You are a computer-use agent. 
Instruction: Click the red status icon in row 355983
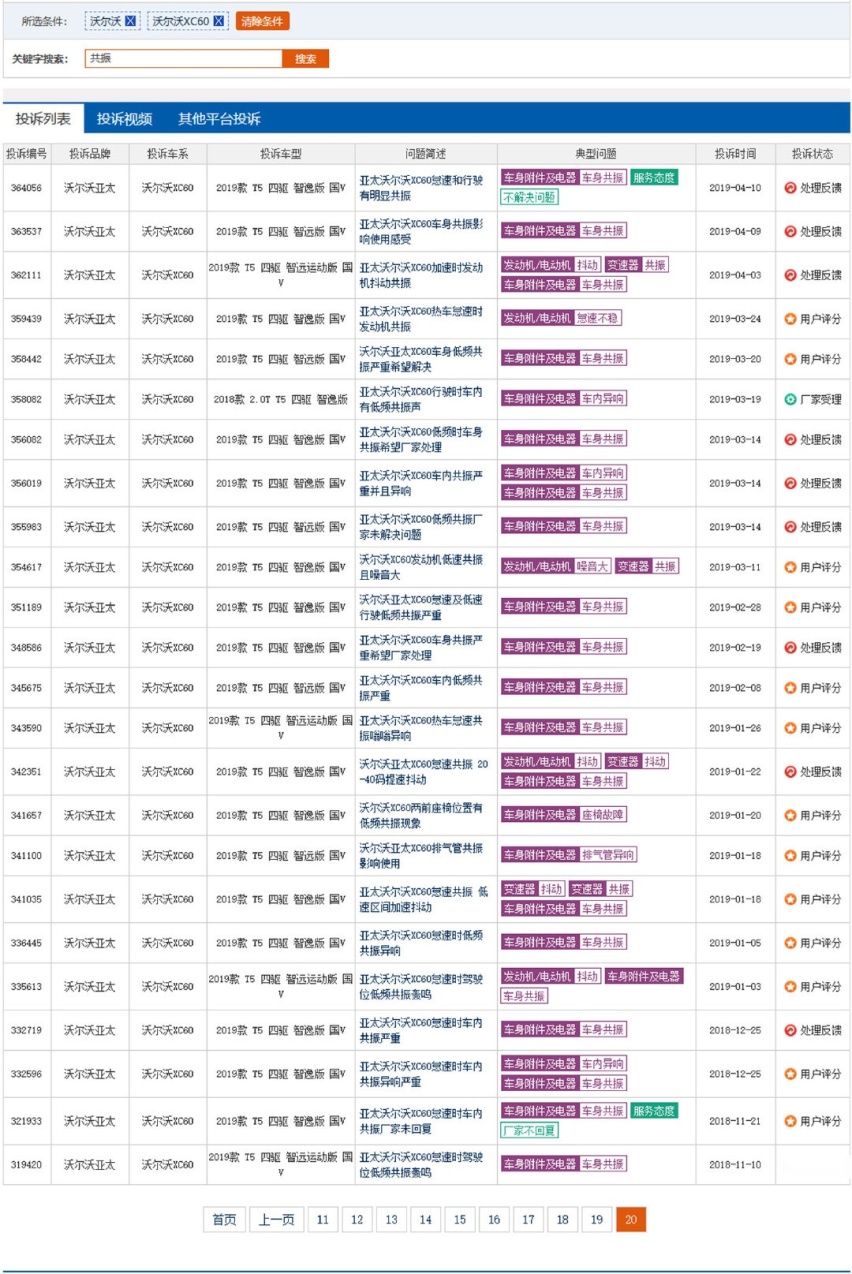point(790,527)
